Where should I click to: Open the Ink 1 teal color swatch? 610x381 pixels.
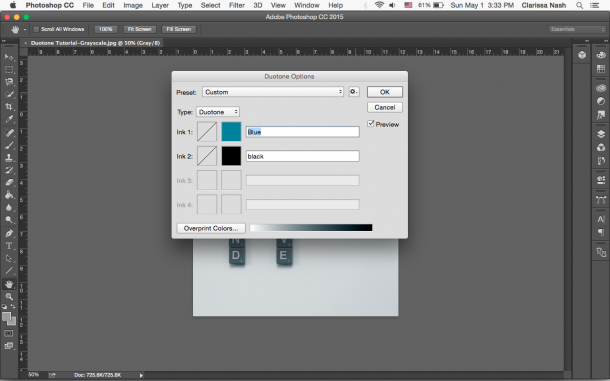coord(231,132)
